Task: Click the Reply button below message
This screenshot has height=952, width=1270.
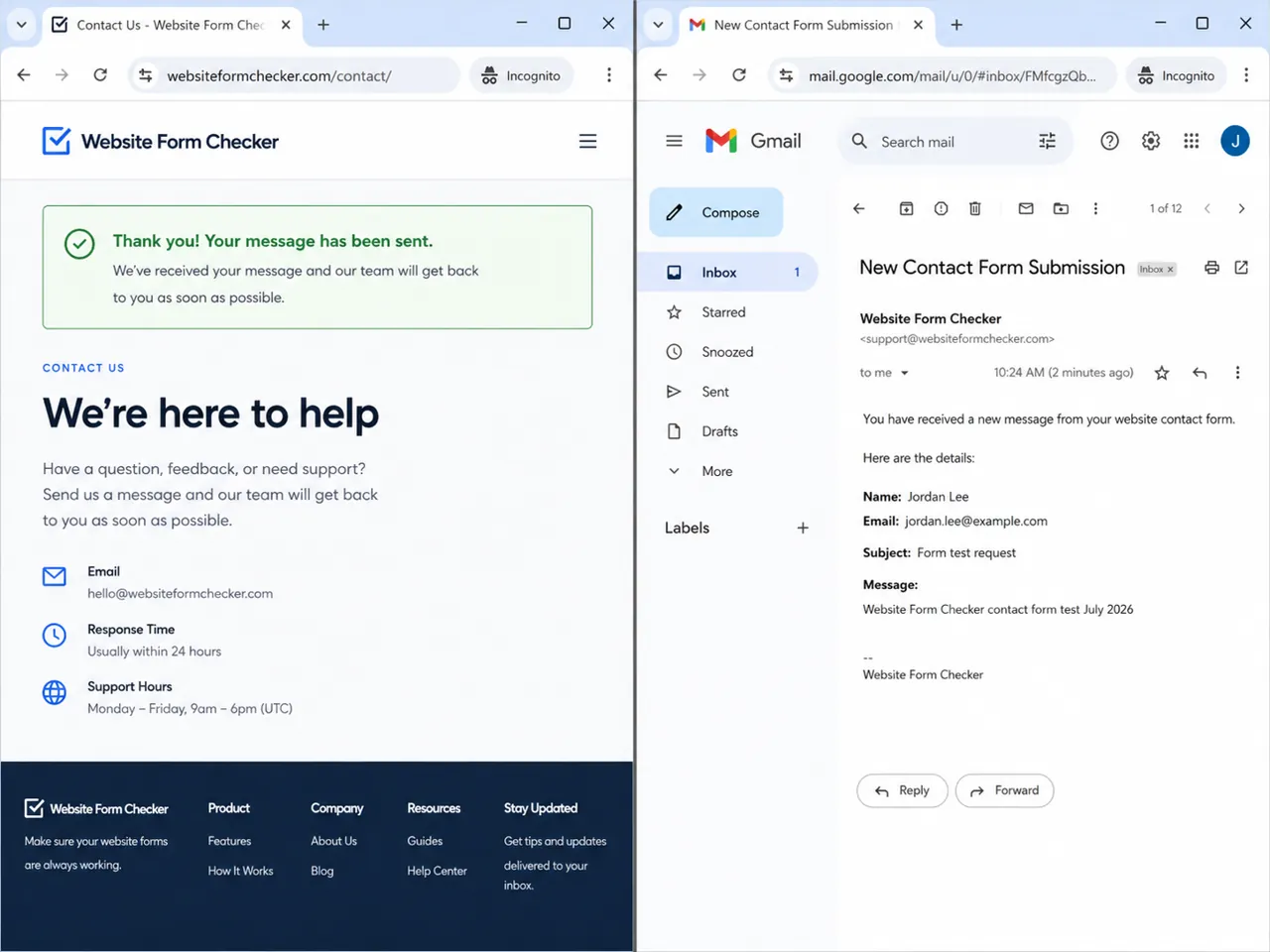Action: coord(902,790)
